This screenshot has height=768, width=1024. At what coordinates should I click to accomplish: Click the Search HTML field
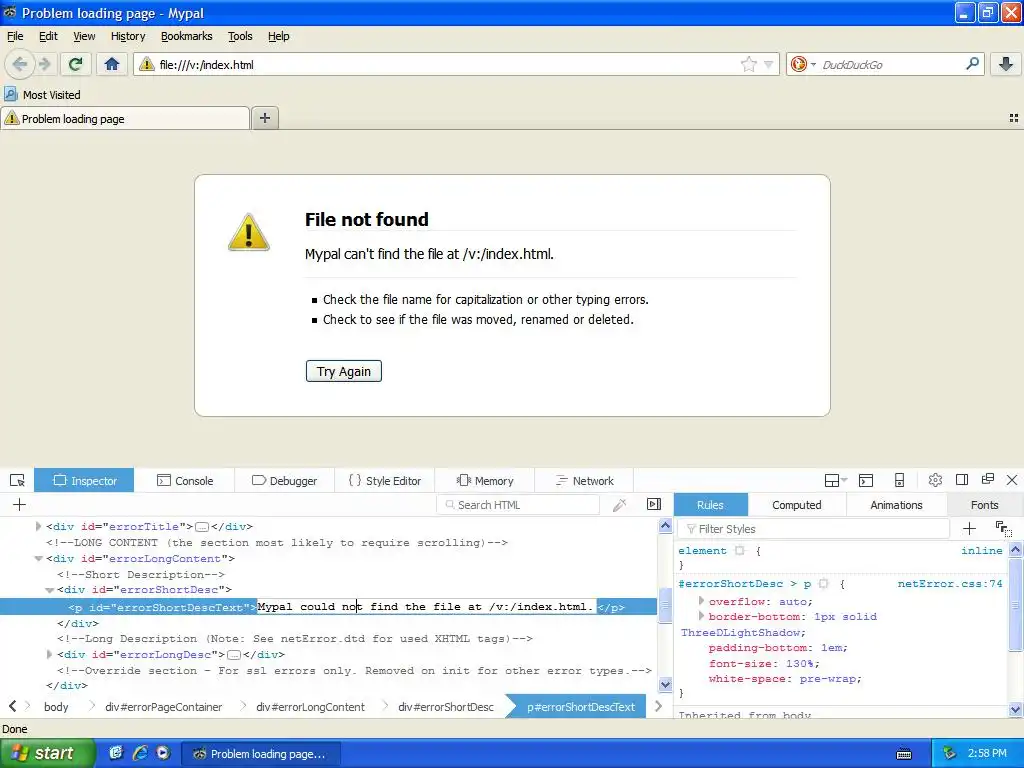click(x=518, y=505)
